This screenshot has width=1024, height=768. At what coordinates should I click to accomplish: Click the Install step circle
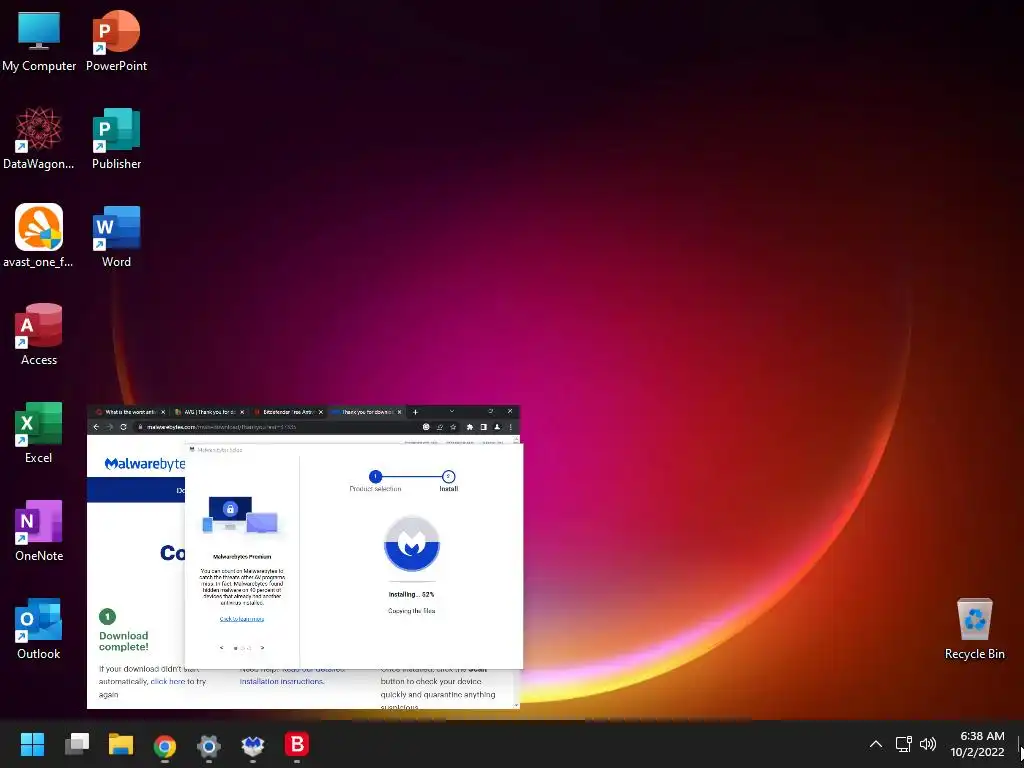[x=448, y=476]
